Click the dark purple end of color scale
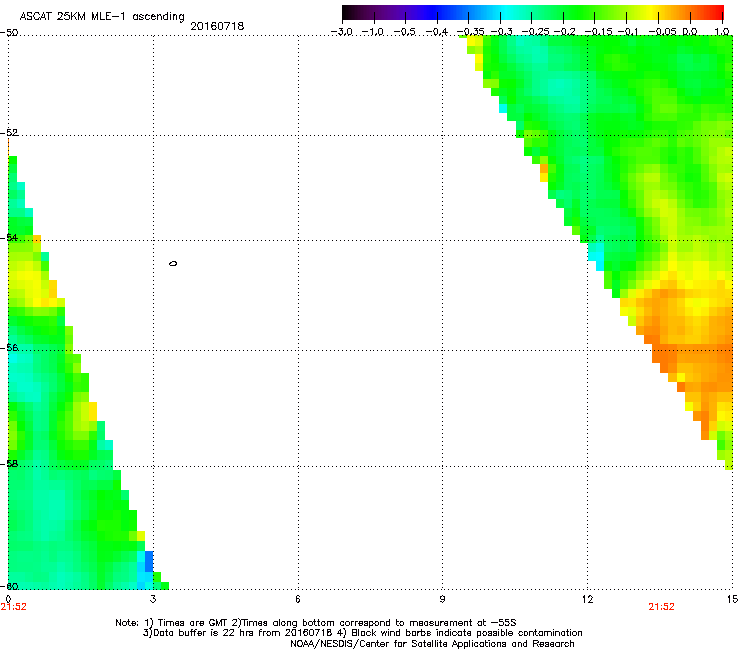The height and width of the screenshot is (650, 740). [349, 13]
